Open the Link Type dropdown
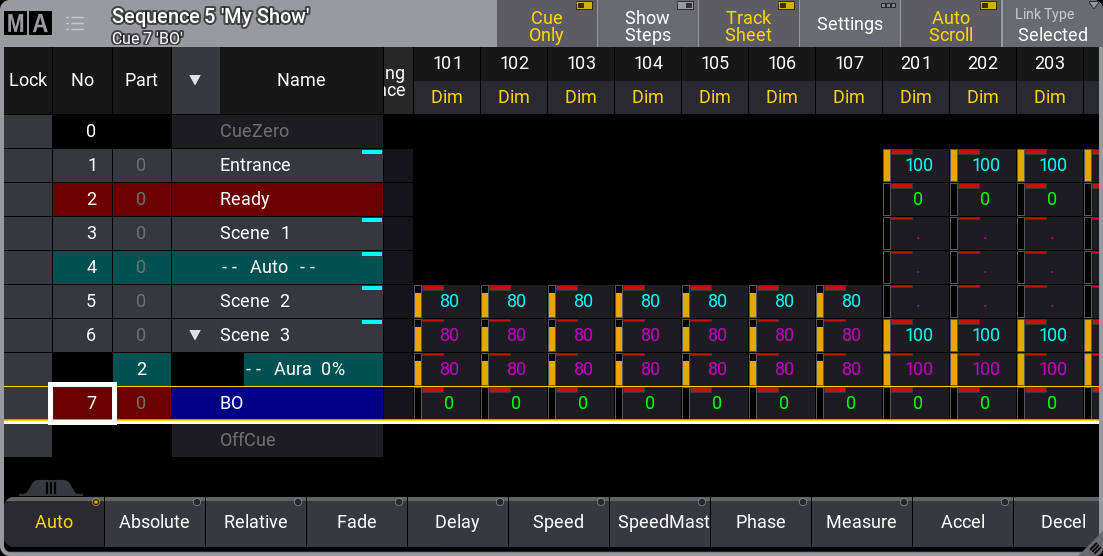 [x=1052, y=25]
